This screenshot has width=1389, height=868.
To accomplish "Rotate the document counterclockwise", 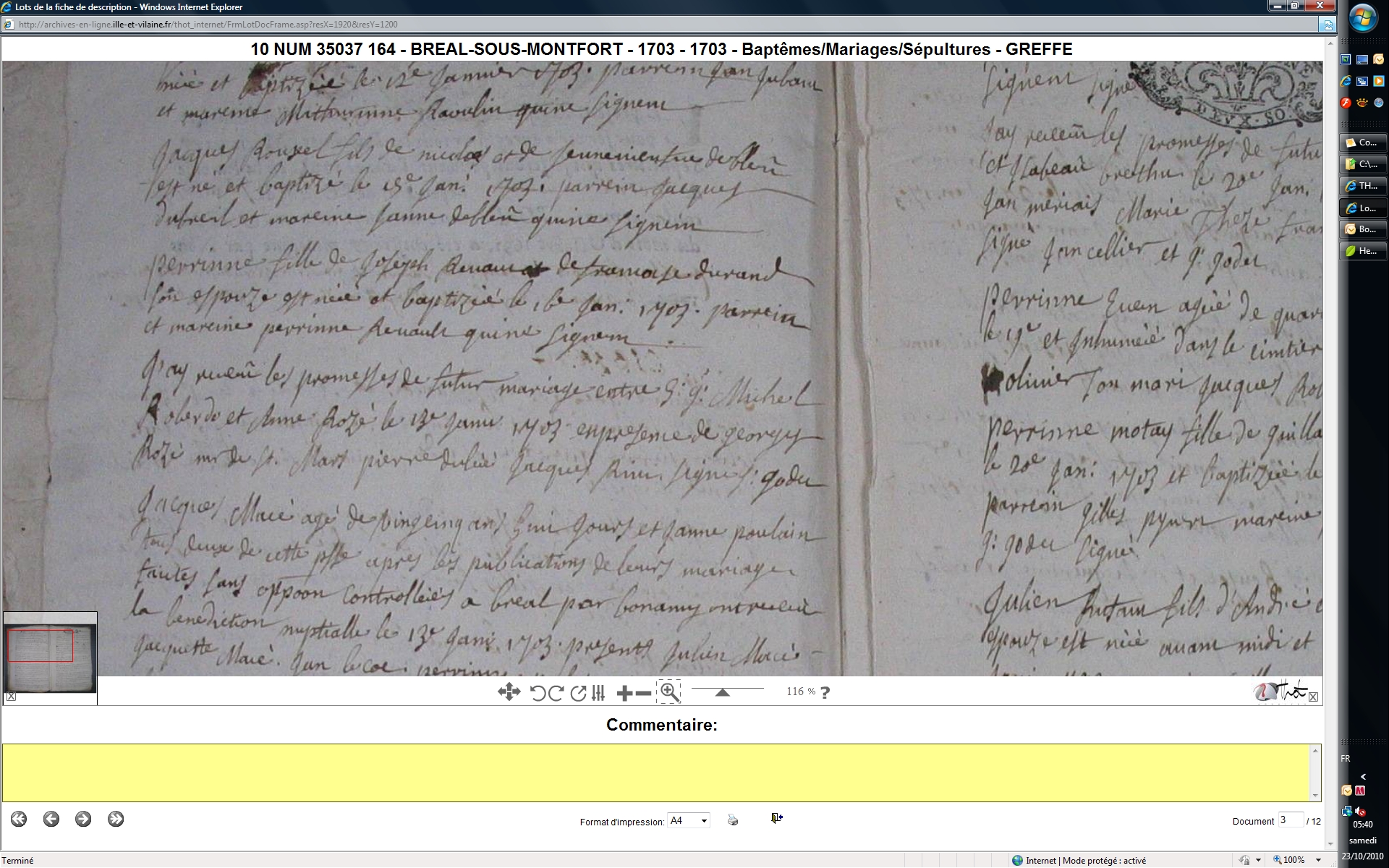I will [538, 693].
